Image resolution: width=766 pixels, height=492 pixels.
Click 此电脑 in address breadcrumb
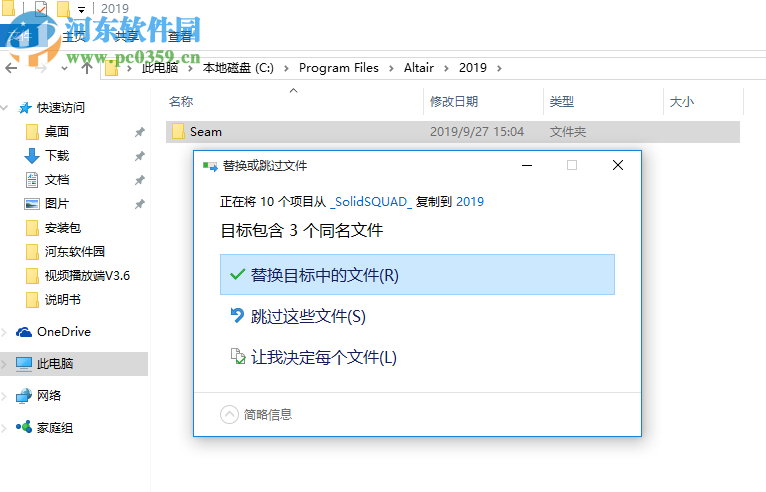(160, 68)
